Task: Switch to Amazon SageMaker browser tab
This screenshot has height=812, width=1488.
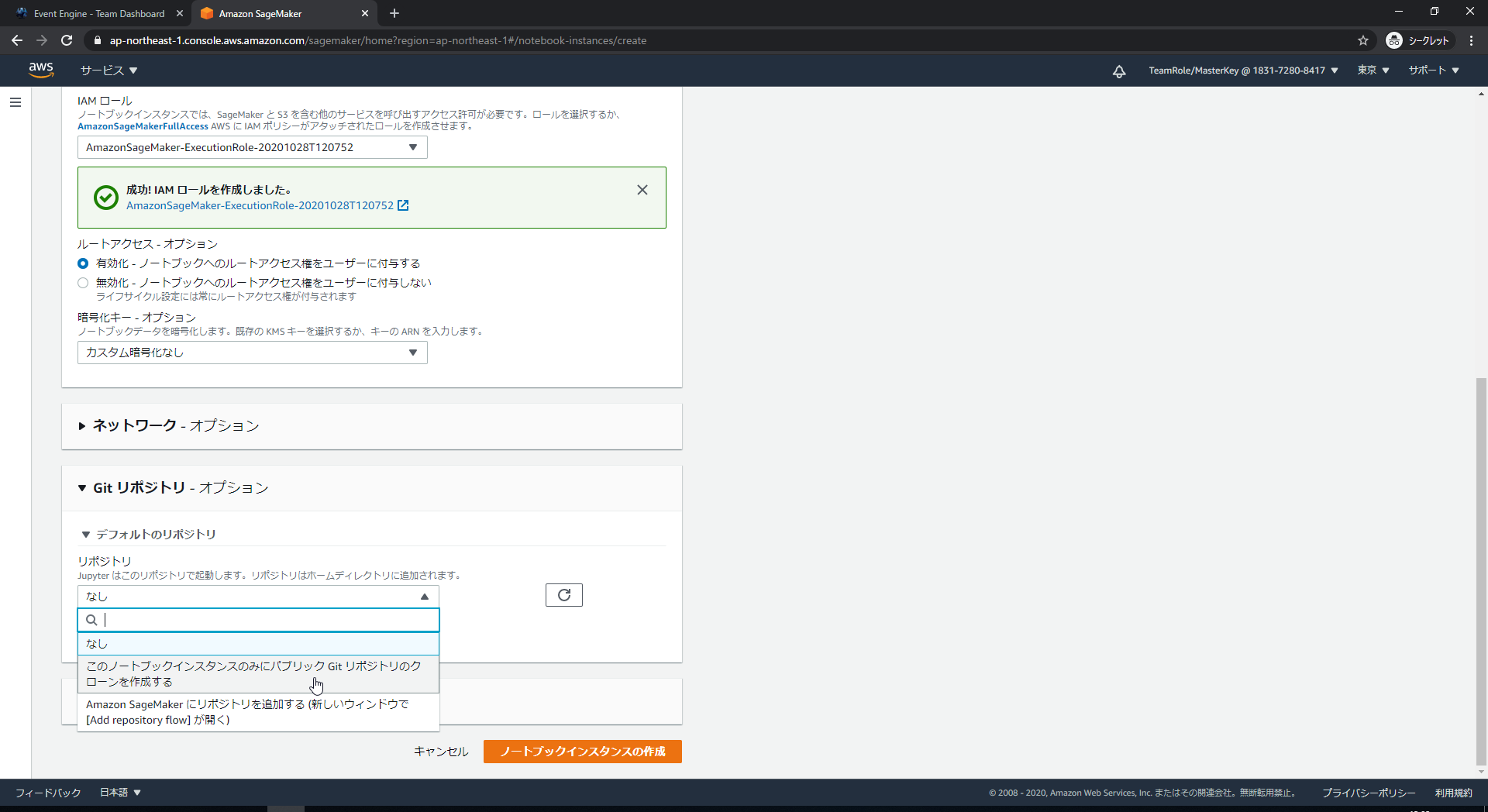Action: [x=283, y=13]
